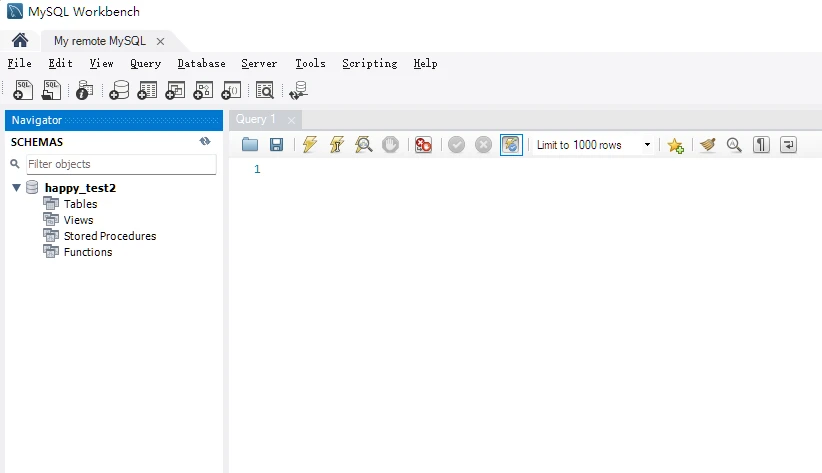This screenshot has height=473, width=822.
Task: Run EXPLAIN on statement magnifier icon
Action: (363, 144)
